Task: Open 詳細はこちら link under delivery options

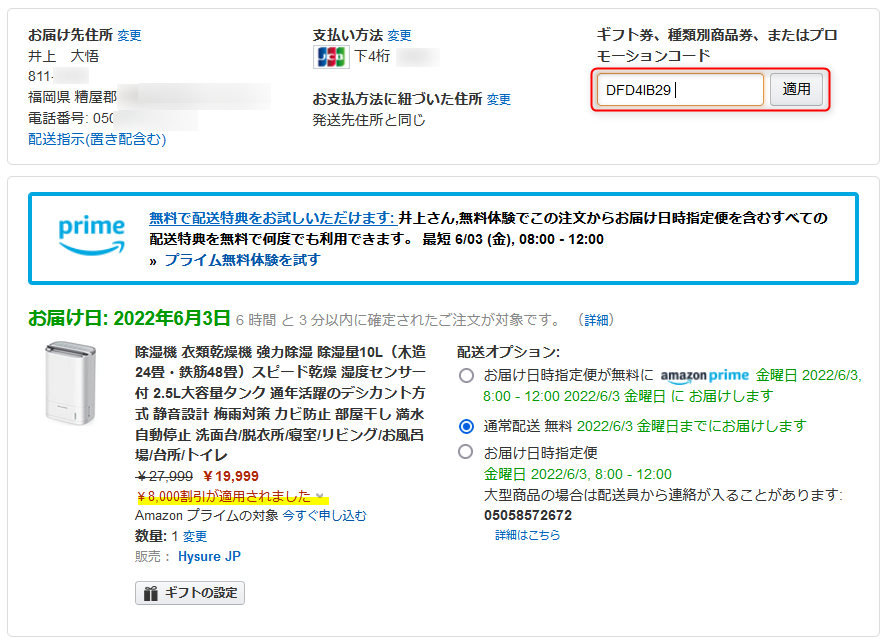Action: click(528, 535)
